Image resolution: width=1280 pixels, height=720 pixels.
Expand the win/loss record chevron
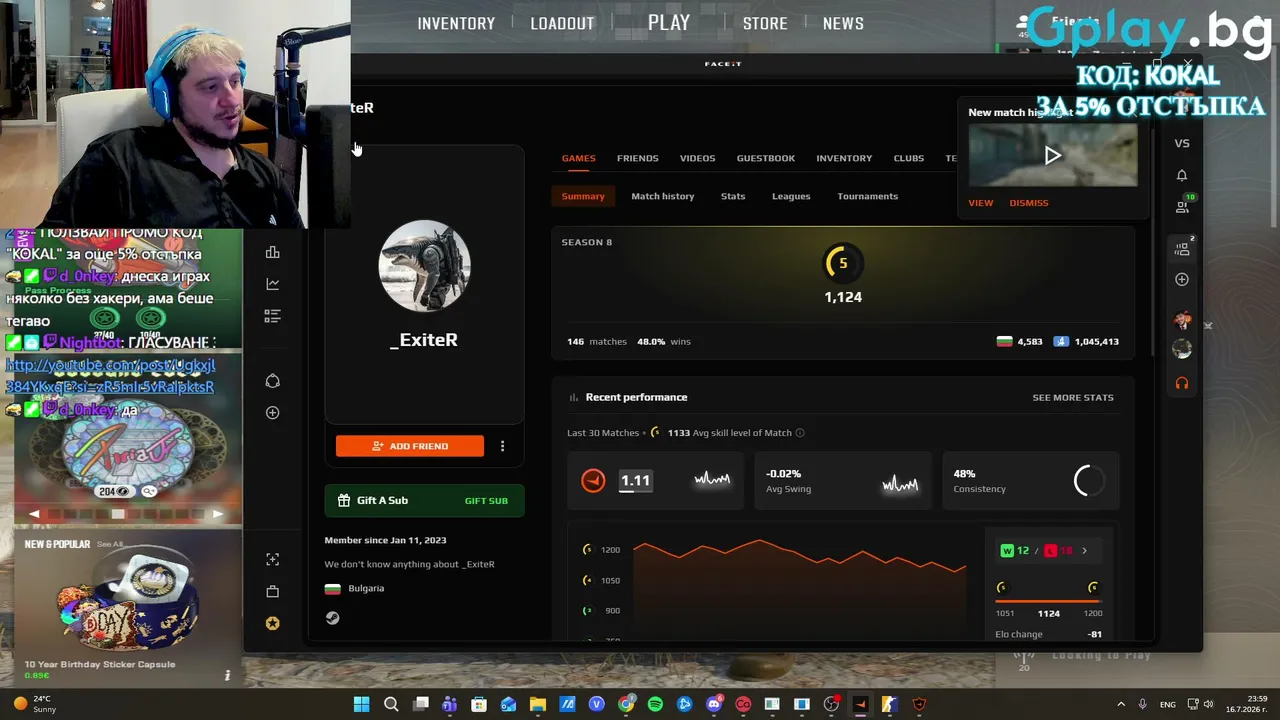[1084, 551]
